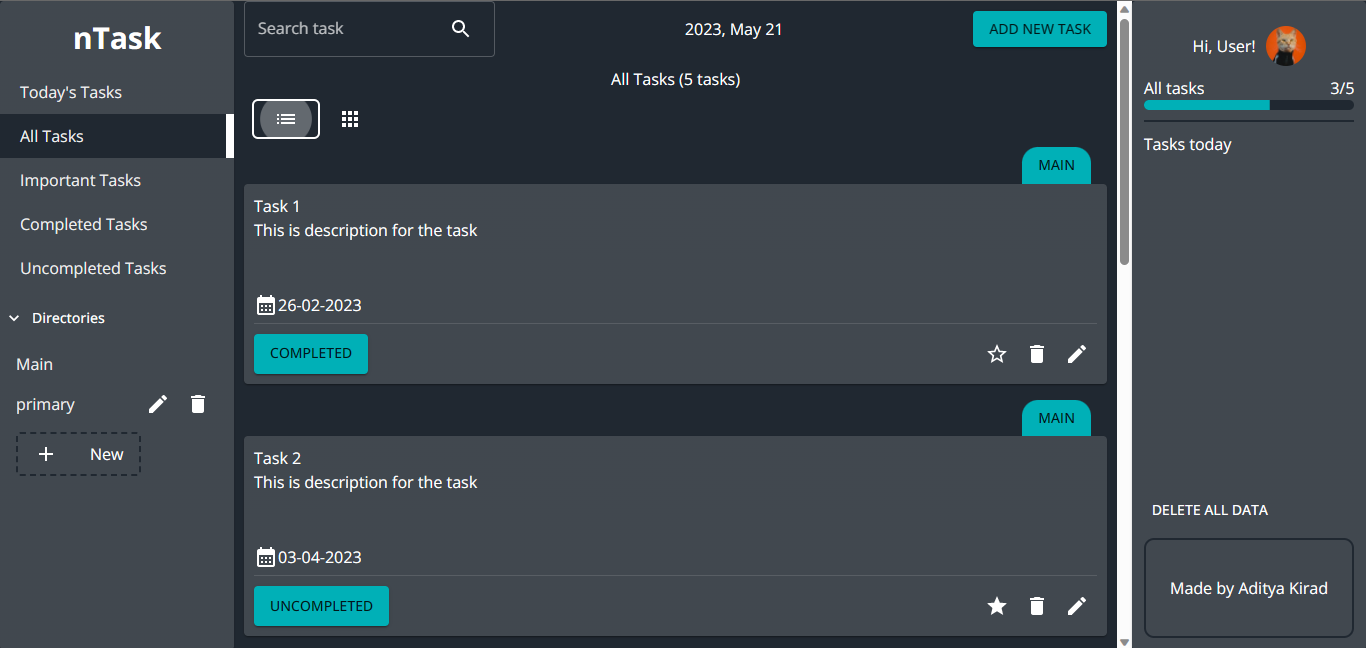Viewport: 1366px width, 648px height.
Task: Click the user avatar picture
Action: point(1285,46)
